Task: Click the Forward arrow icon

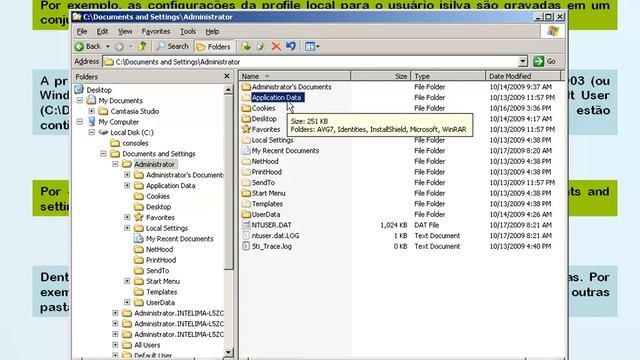Action: [119, 47]
